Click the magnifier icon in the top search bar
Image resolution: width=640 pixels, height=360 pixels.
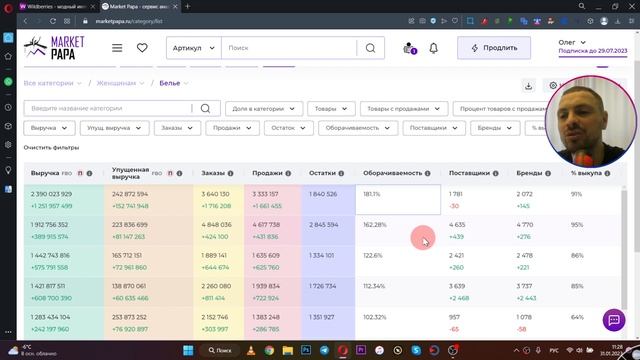point(370,48)
